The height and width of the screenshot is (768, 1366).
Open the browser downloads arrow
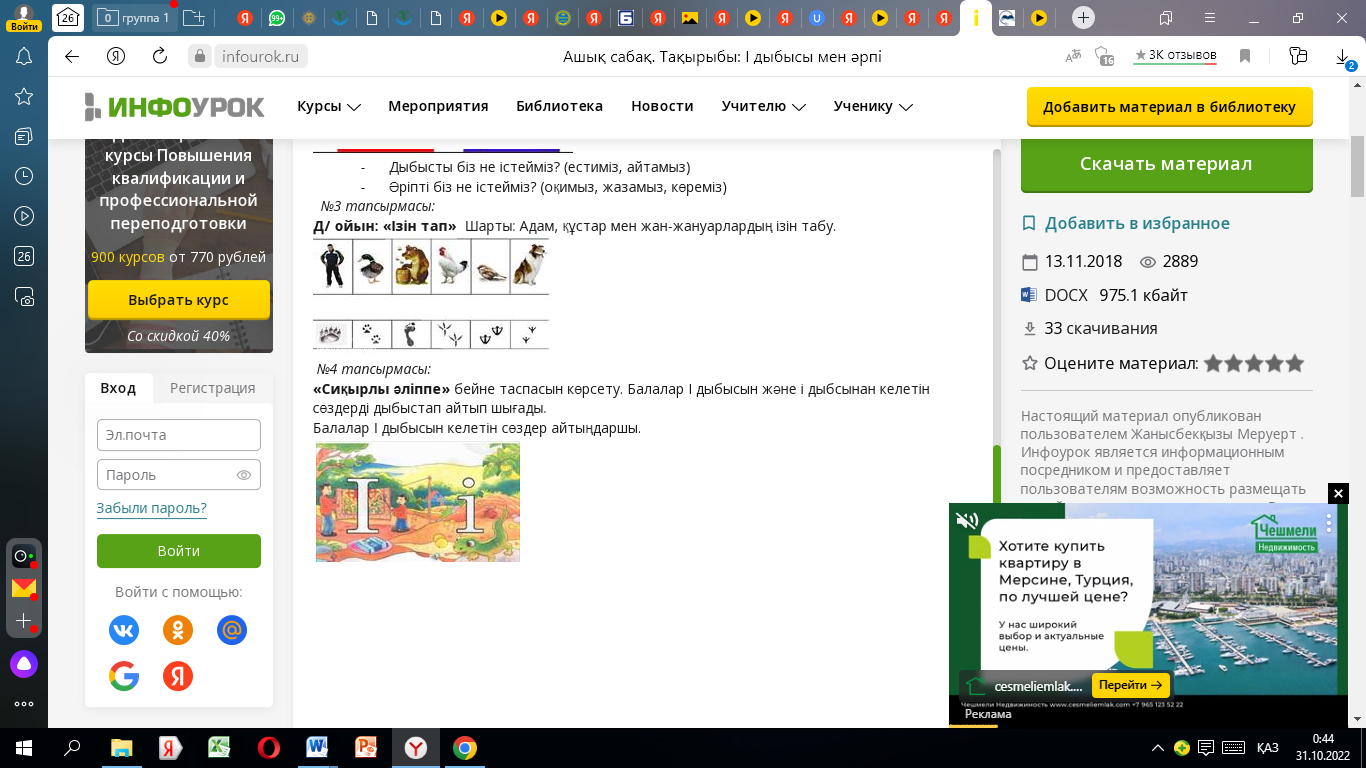click(1345, 58)
